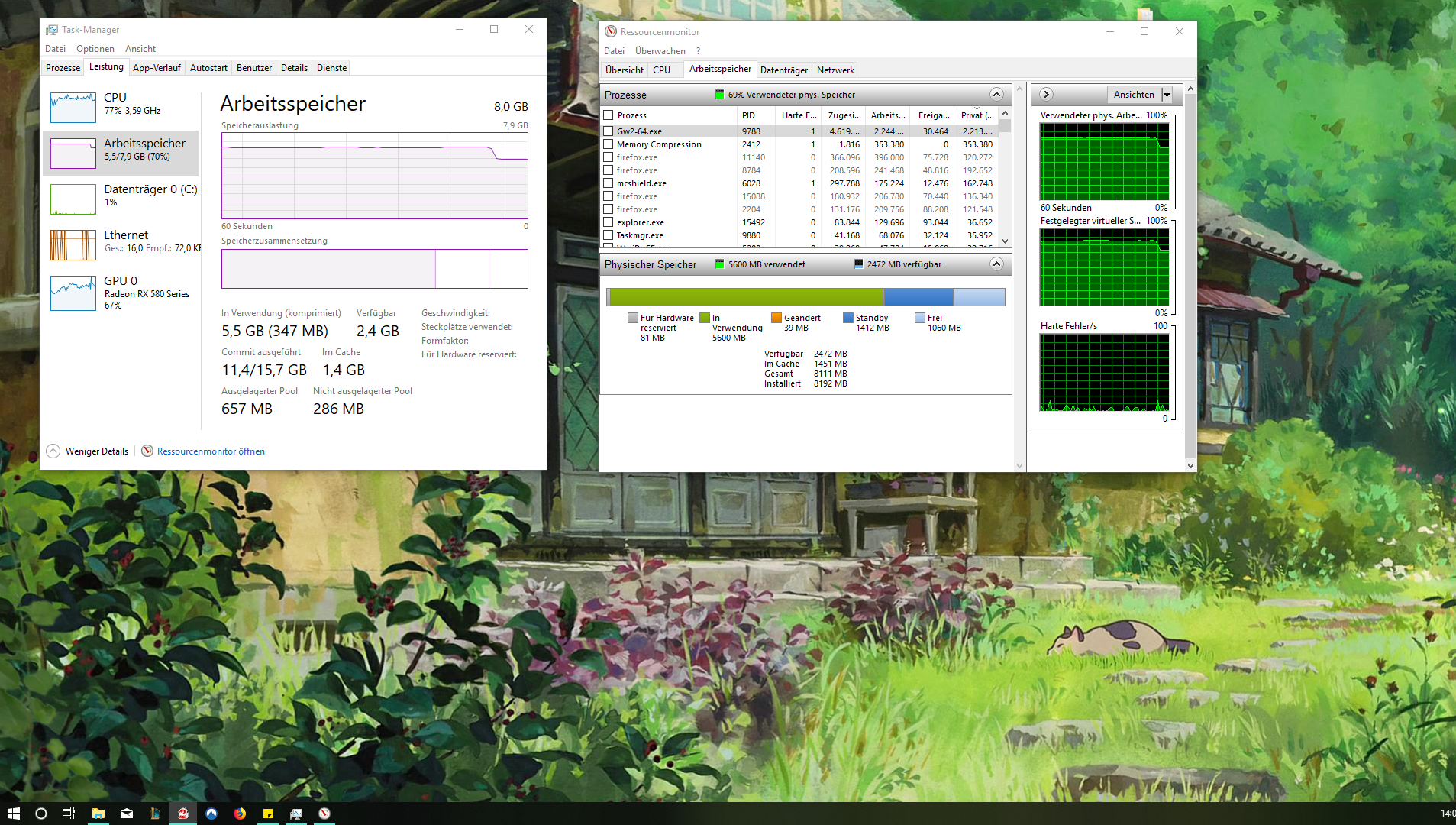1456x825 pixels.
Task: Open Firefox from taskbar
Action: pyautogui.click(x=240, y=814)
